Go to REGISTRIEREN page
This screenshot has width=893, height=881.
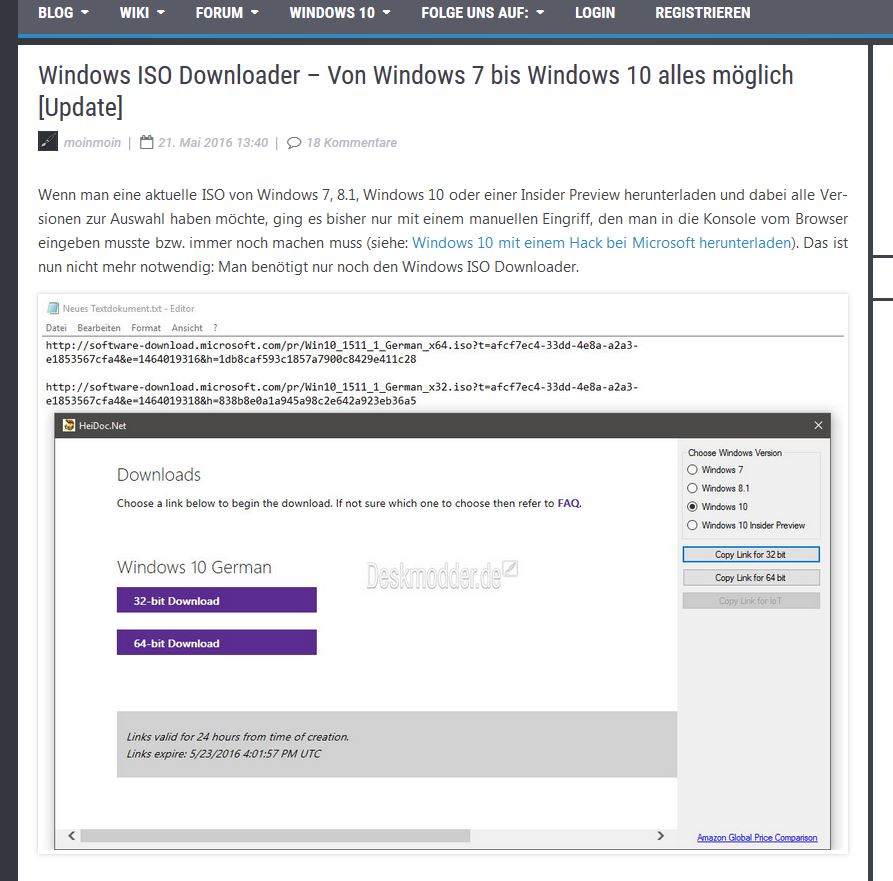pos(702,13)
